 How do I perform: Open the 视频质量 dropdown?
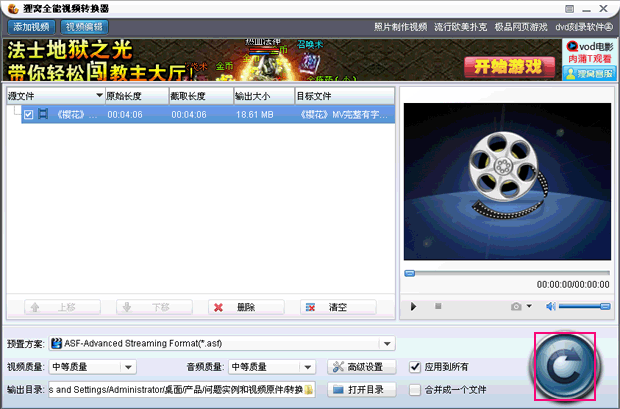point(128,367)
